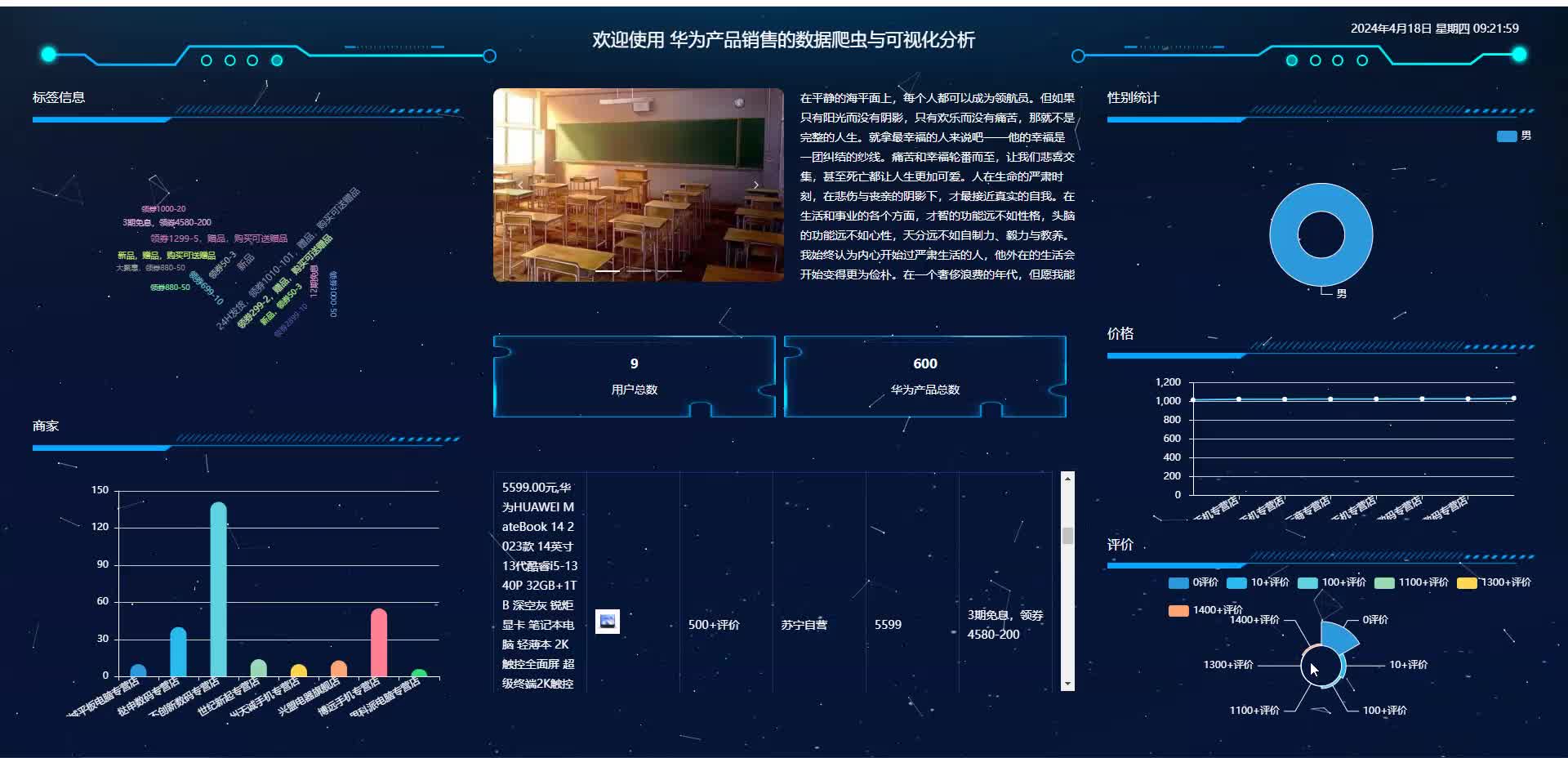Open the product image thumbnail in table
The height and width of the screenshot is (758, 1568).
[x=607, y=622]
